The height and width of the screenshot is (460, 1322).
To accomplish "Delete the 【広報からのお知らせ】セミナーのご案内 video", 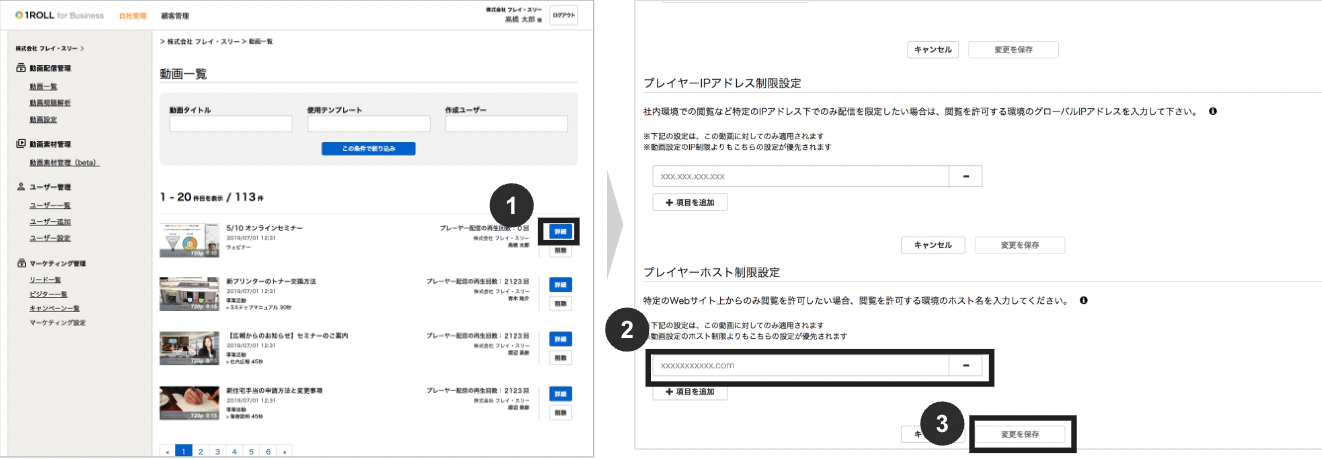I will click(560, 358).
